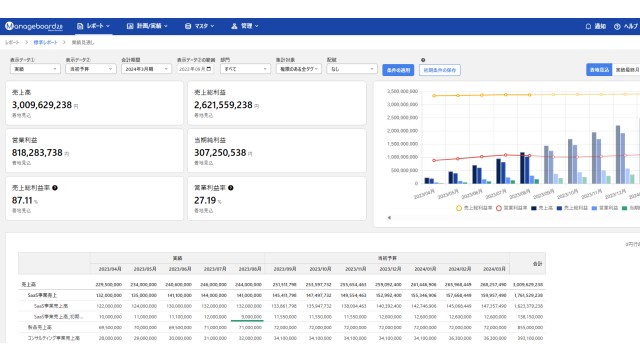Click the 2024/03月 column header

click(494, 269)
